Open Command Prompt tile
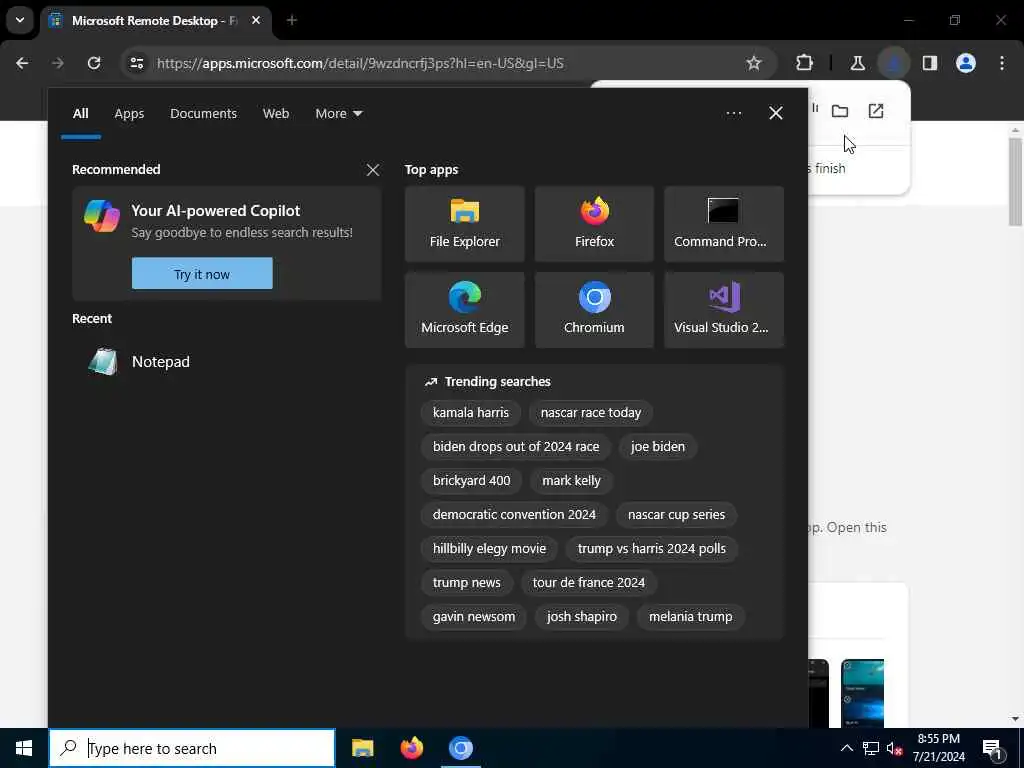This screenshot has width=1024, height=768. [724, 224]
